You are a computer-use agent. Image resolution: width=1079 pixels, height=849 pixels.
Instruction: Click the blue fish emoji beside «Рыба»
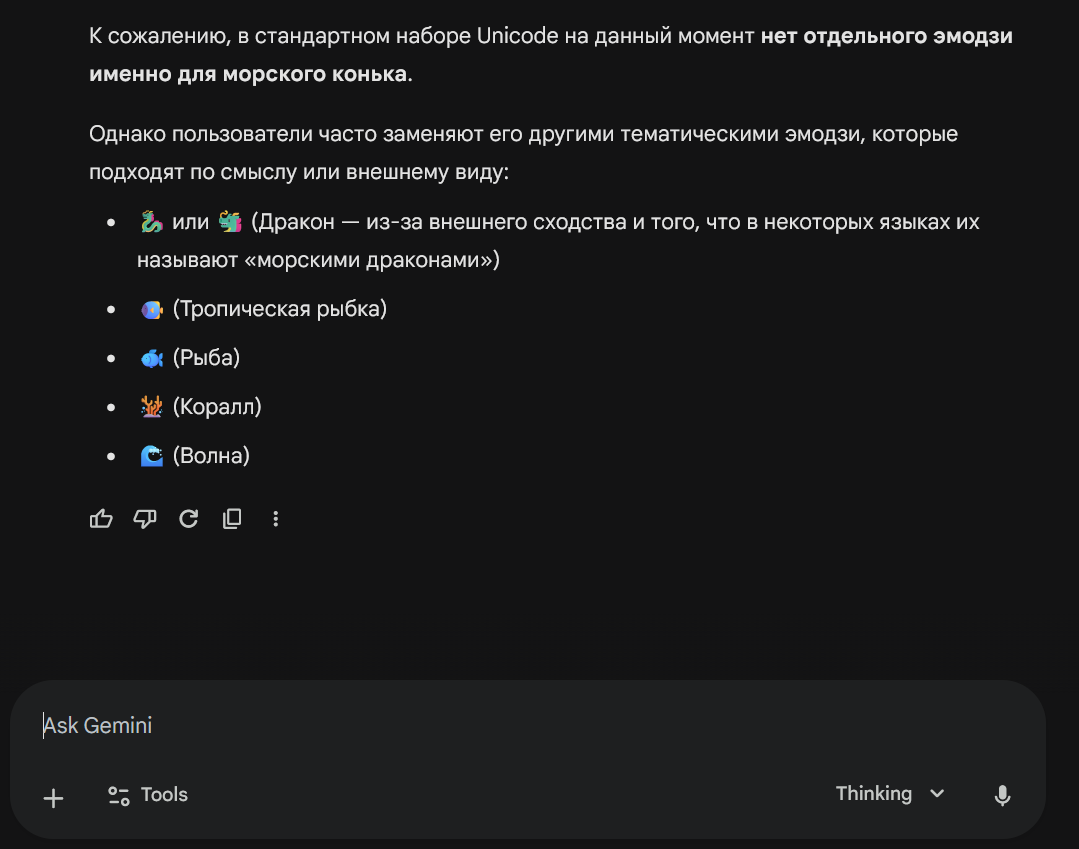[x=151, y=358]
